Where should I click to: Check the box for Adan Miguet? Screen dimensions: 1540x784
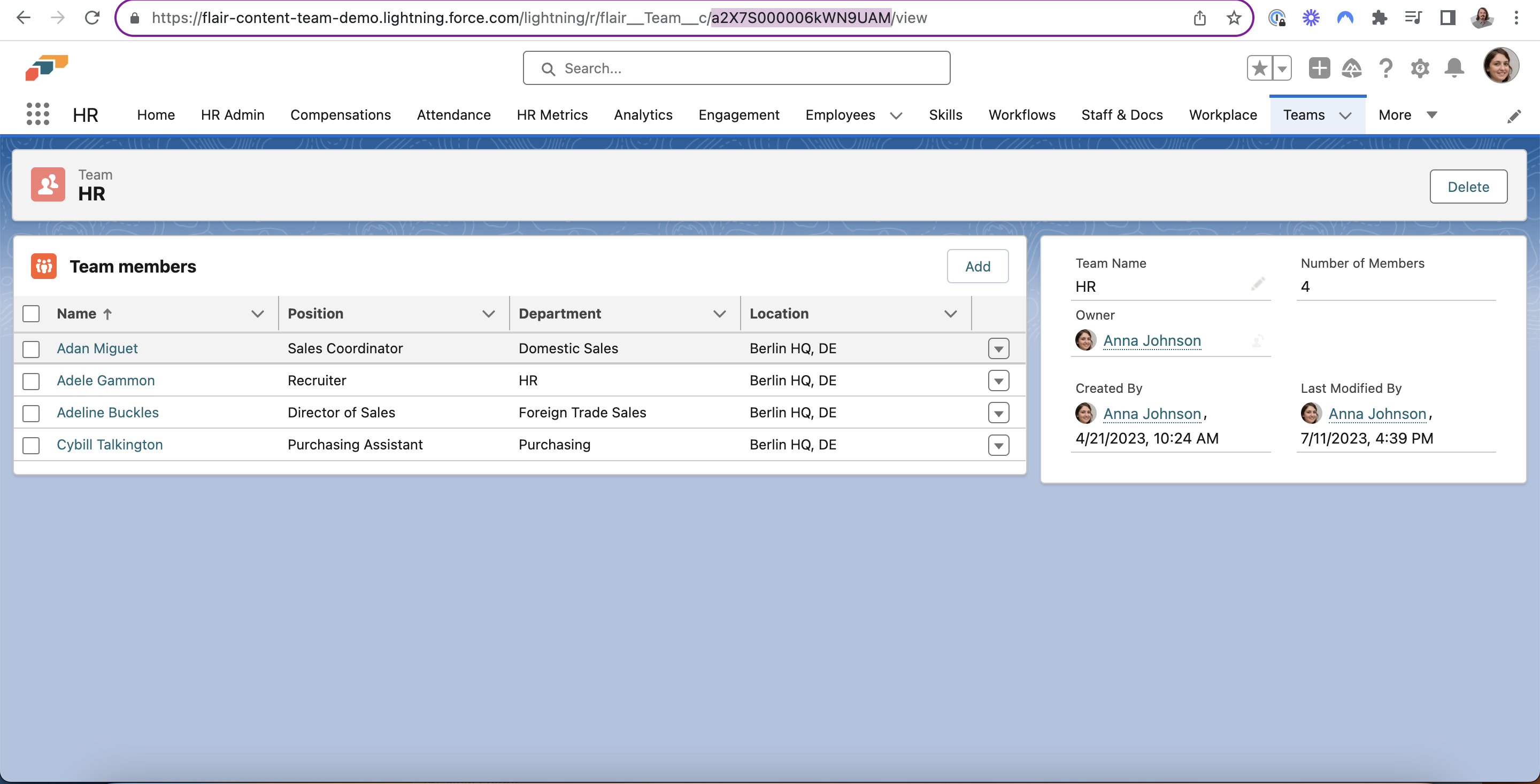click(31, 349)
